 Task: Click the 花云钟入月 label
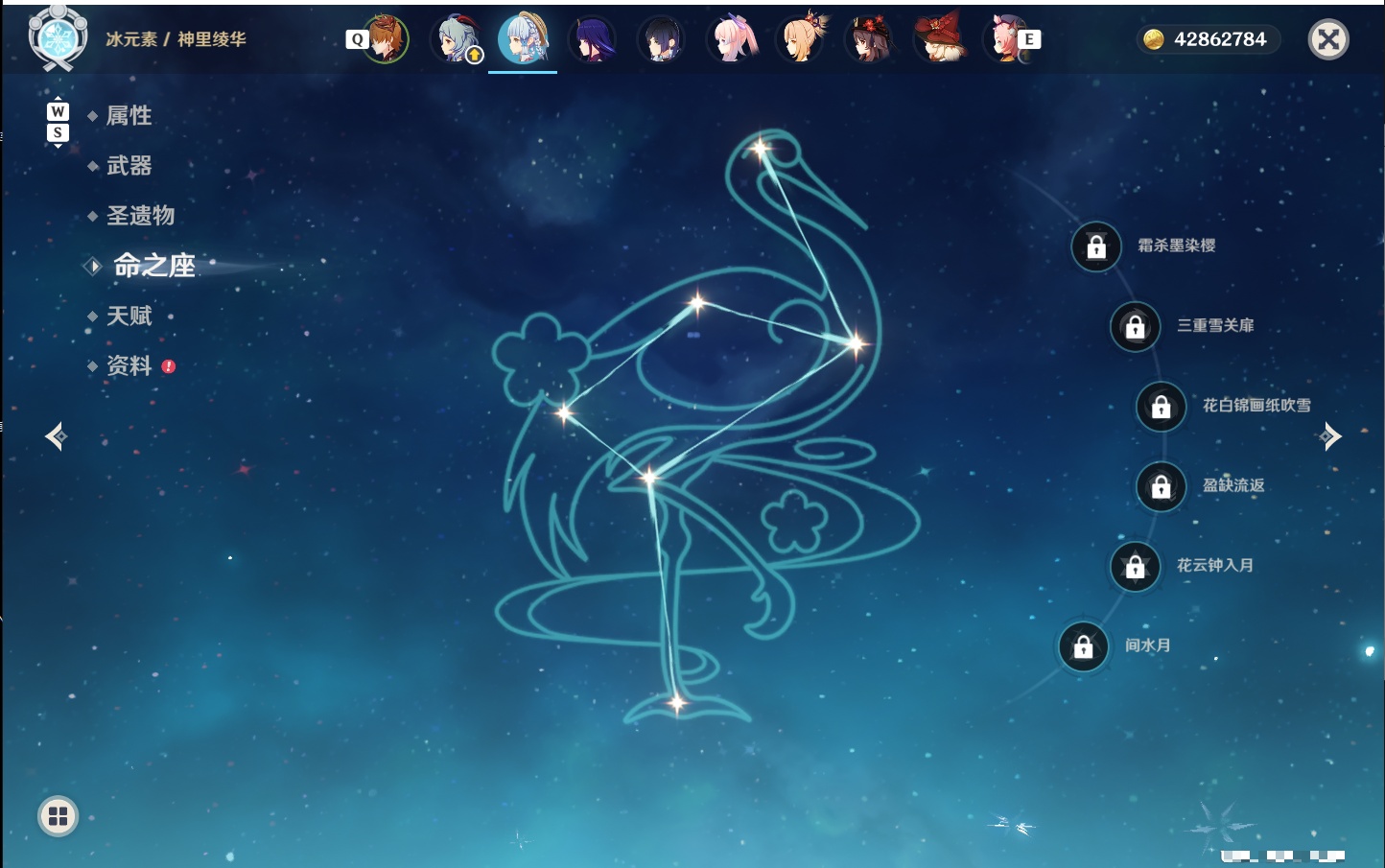1215,565
